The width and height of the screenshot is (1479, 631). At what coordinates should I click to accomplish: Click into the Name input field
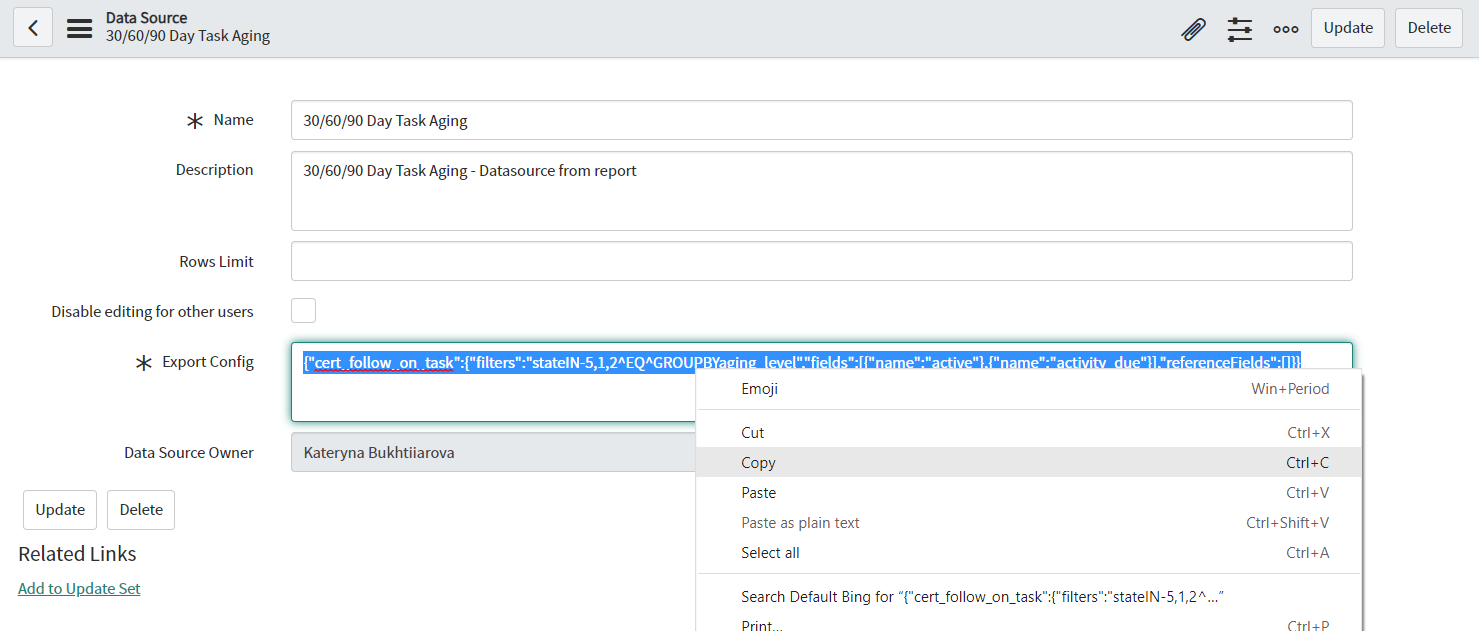coord(820,120)
